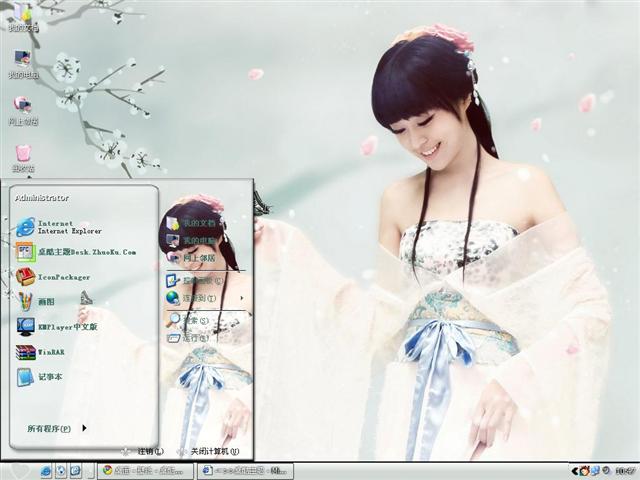Expand the 连接到(T) submenu arrow
640x480 pixels.
[242, 298]
